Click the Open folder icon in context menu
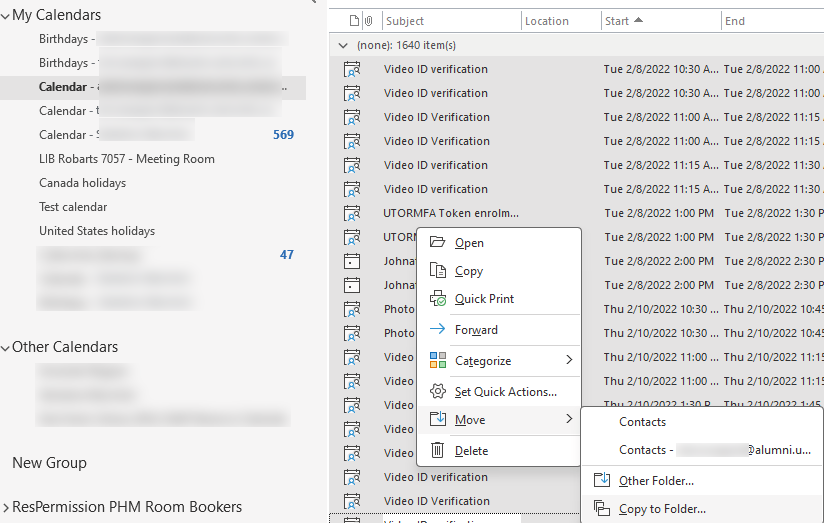 coord(437,243)
